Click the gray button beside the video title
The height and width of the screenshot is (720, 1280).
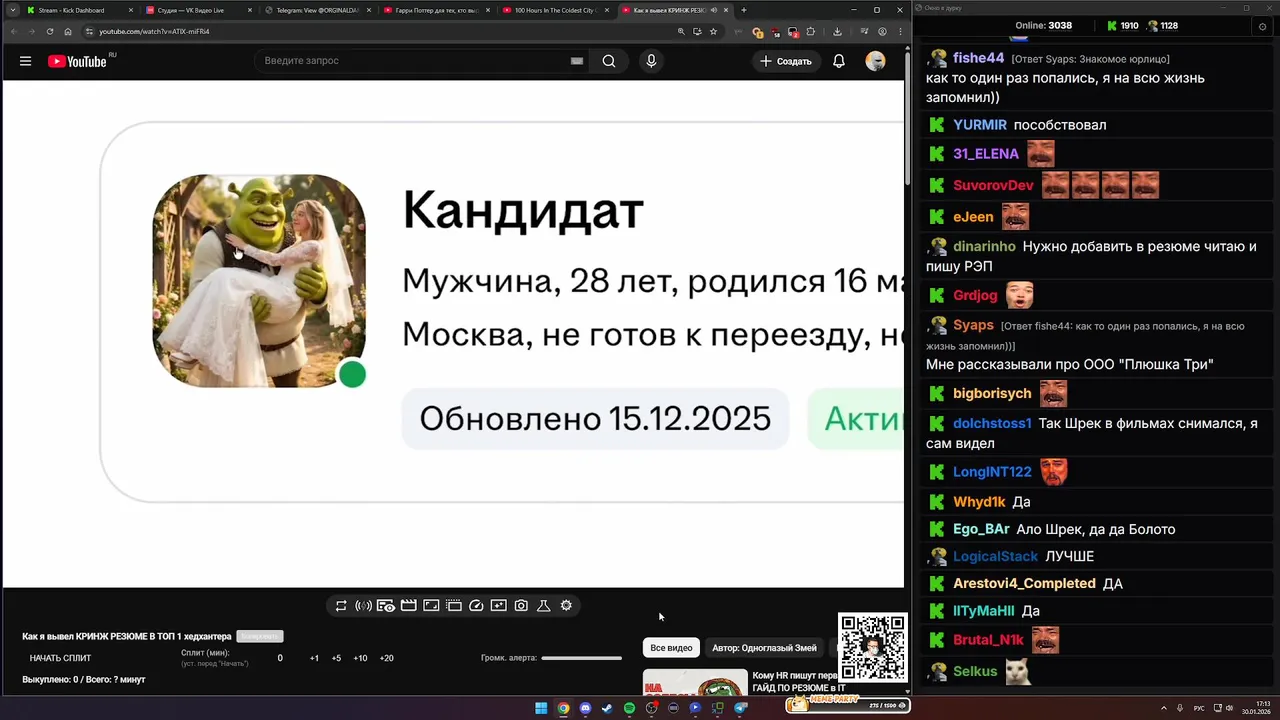(x=260, y=636)
